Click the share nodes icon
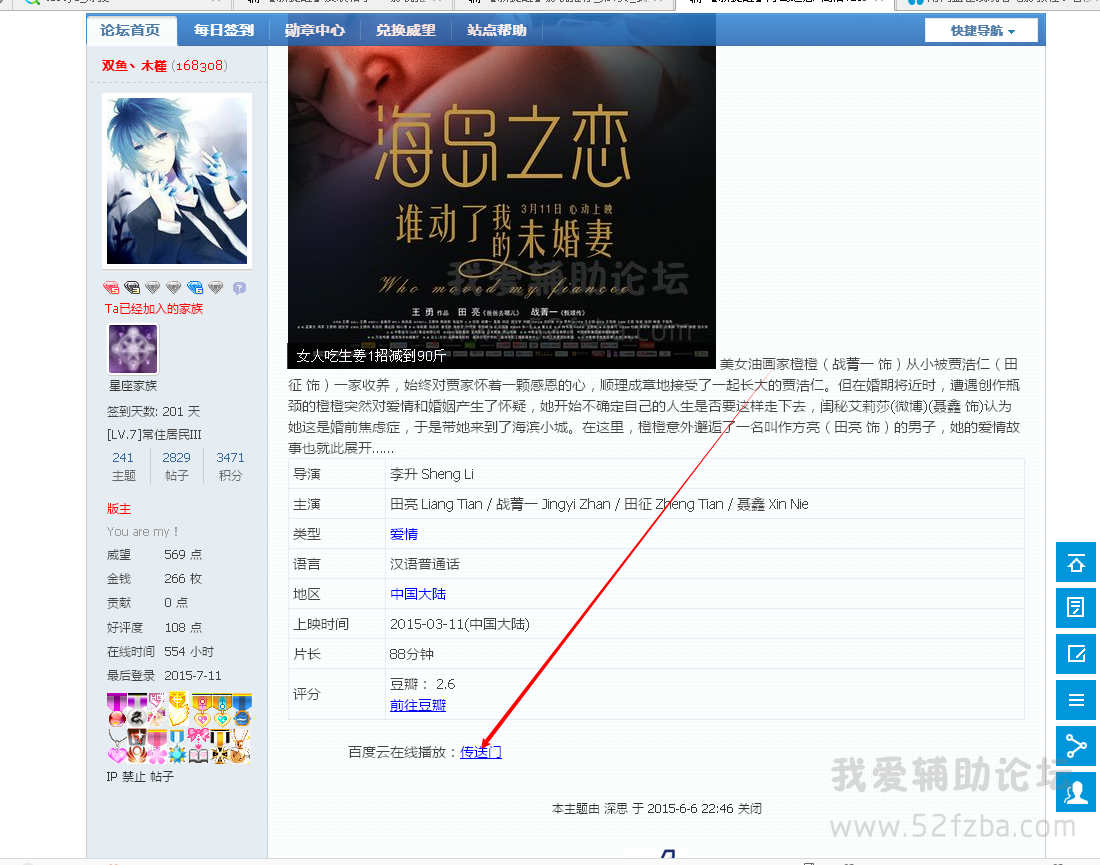The height and width of the screenshot is (865, 1100). click(x=1076, y=746)
